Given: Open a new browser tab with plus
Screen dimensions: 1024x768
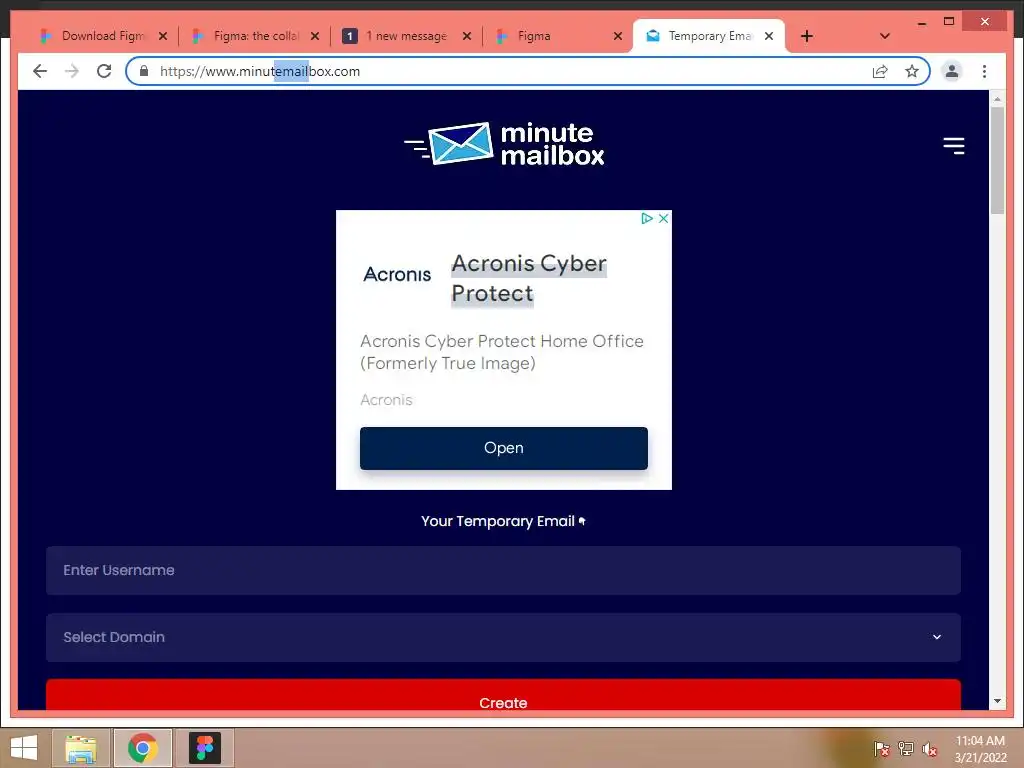Looking at the screenshot, I should pyautogui.click(x=807, y=36).
